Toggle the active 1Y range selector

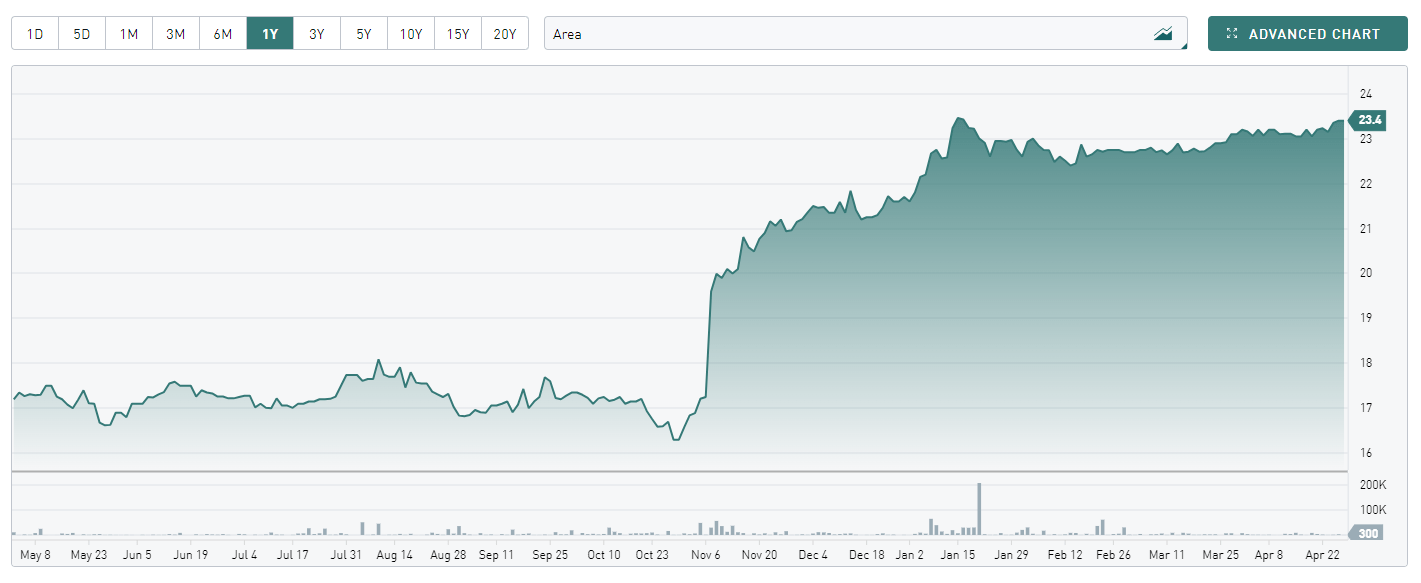click(269, 33)
